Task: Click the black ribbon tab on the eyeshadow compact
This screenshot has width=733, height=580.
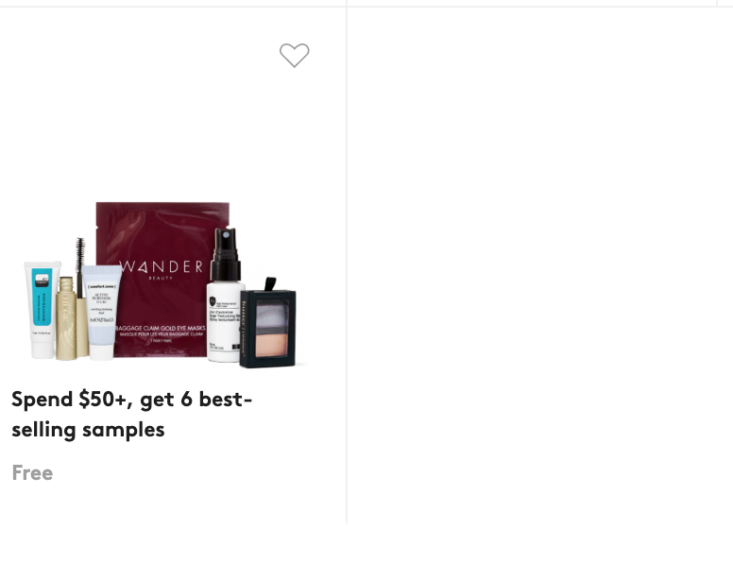Action: click(x=270, y=284)
